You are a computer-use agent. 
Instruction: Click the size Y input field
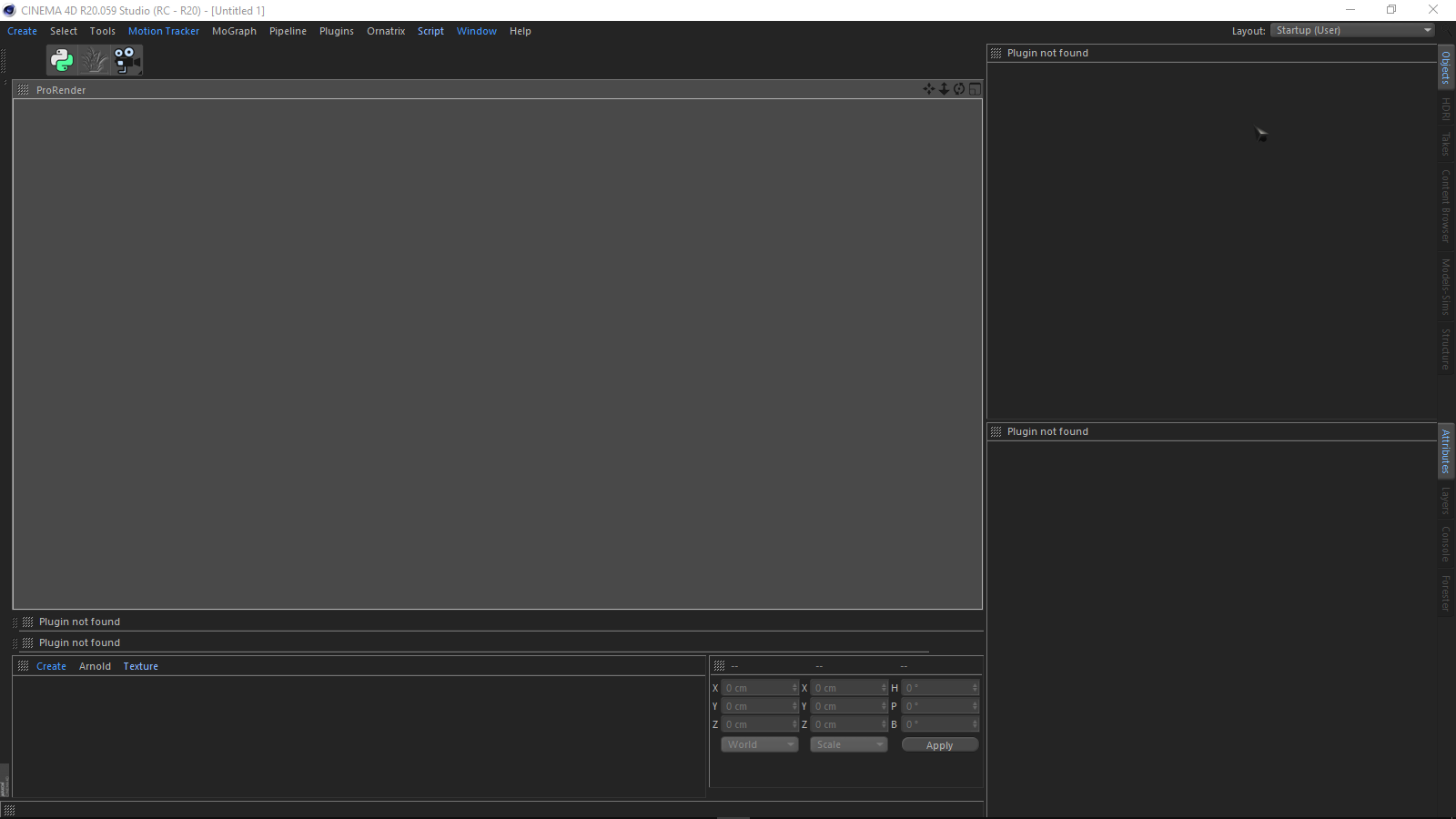849,706
